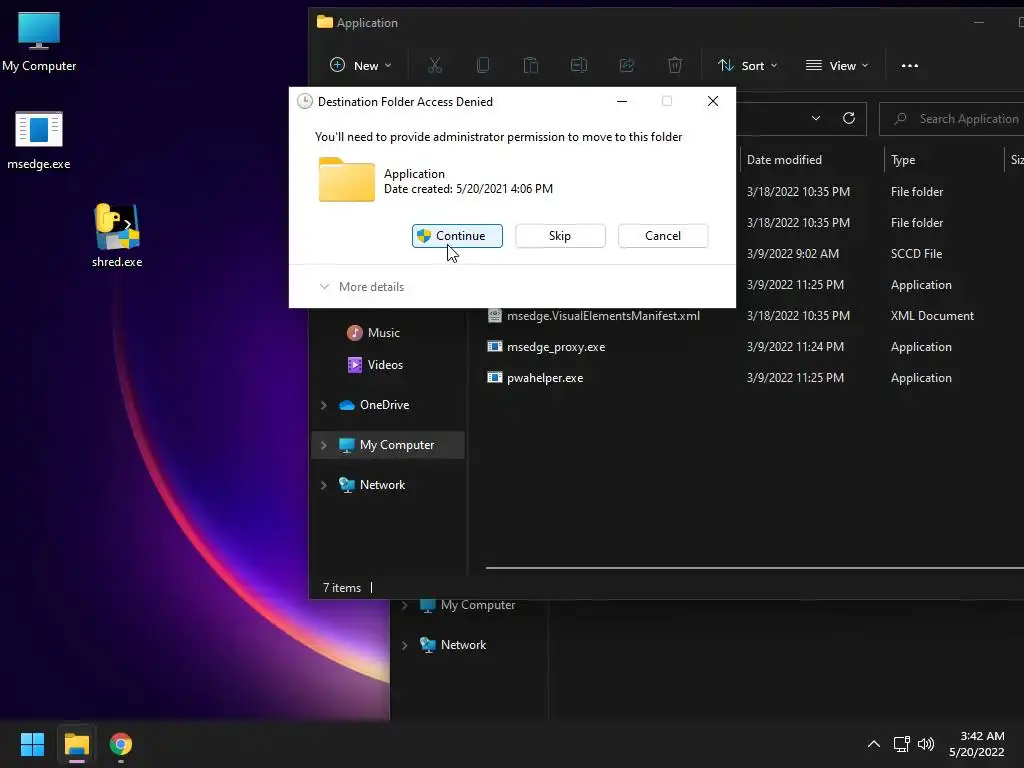
Task: Open the View dropdown menu
Action: [837, 65]
